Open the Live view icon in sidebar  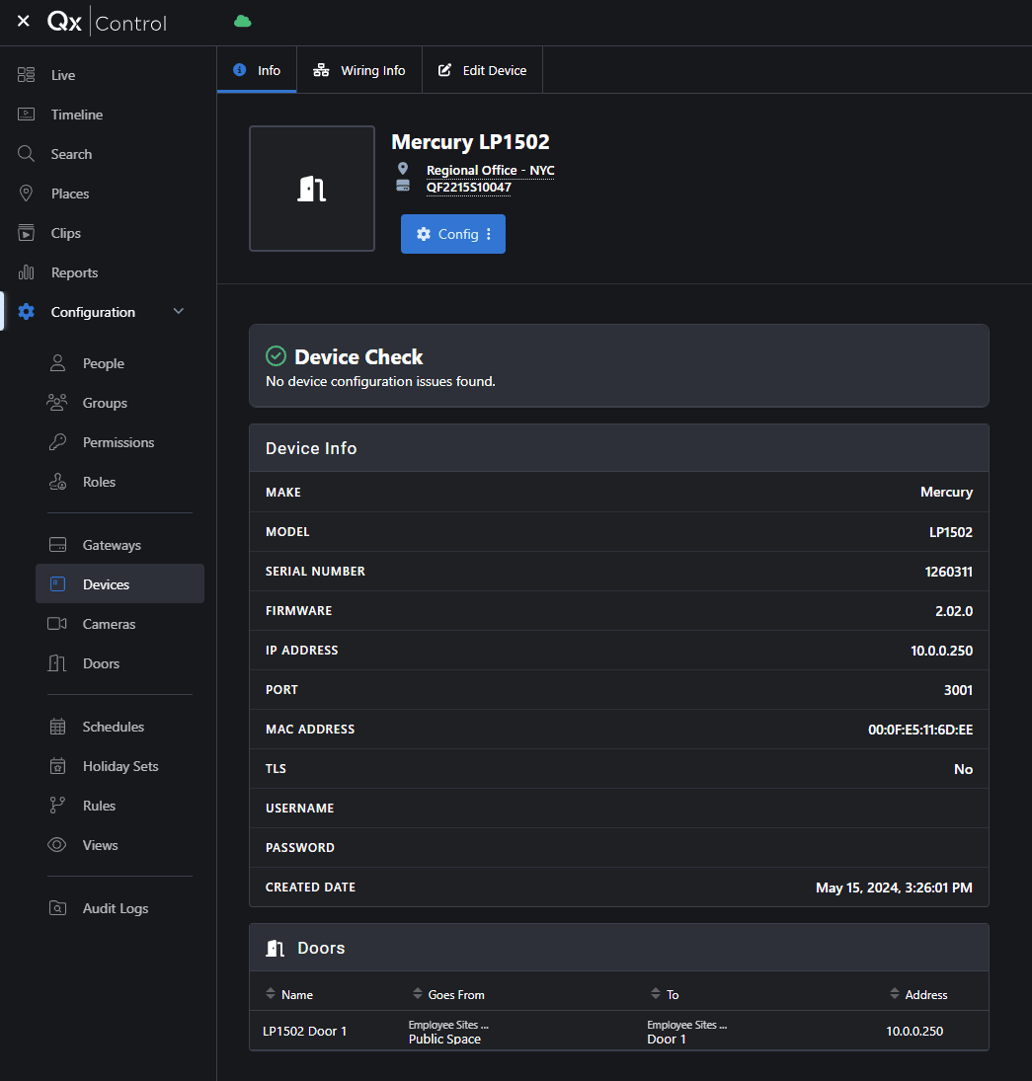[x=24, y=74]
